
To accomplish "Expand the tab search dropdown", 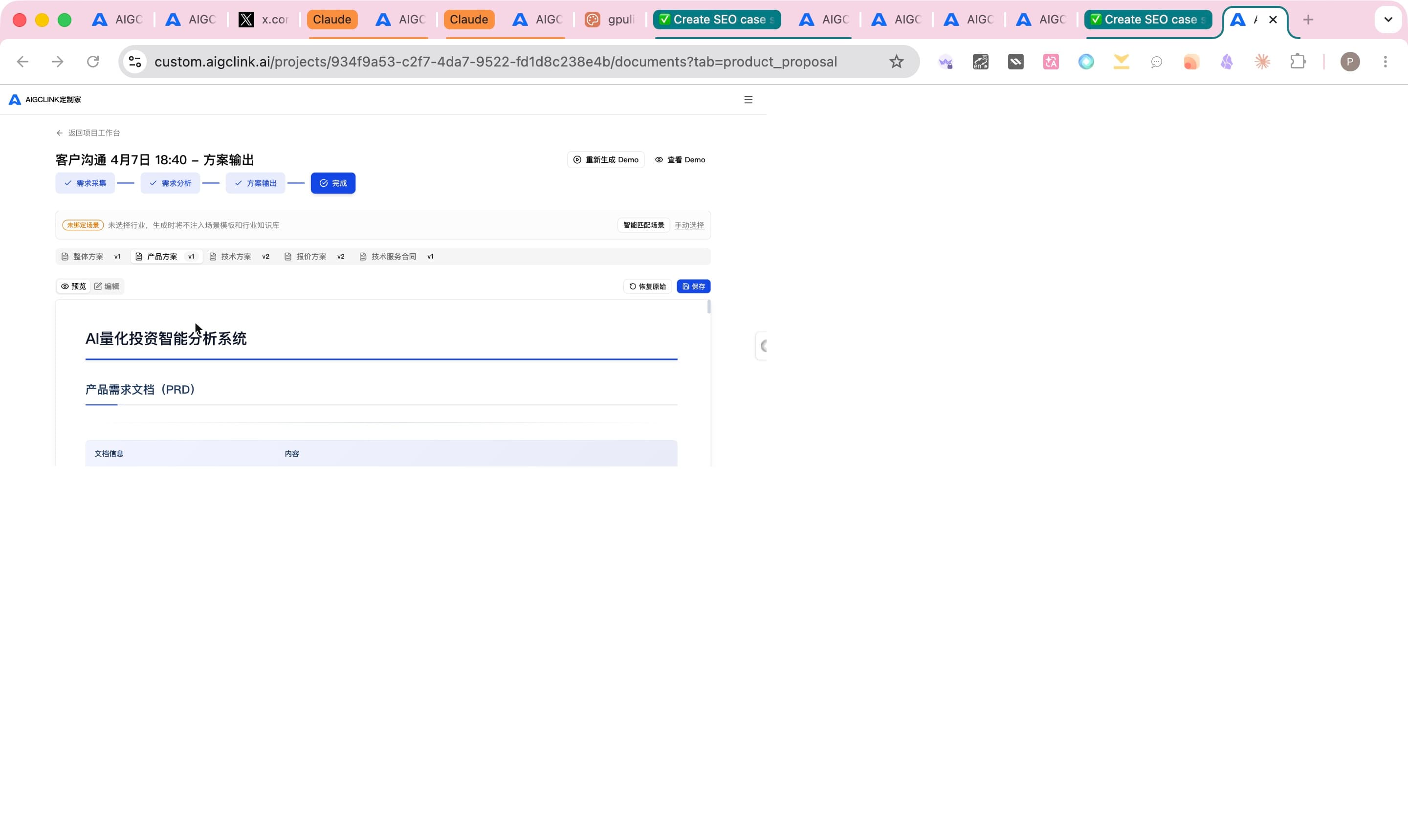I will (x=1388, y=20).
